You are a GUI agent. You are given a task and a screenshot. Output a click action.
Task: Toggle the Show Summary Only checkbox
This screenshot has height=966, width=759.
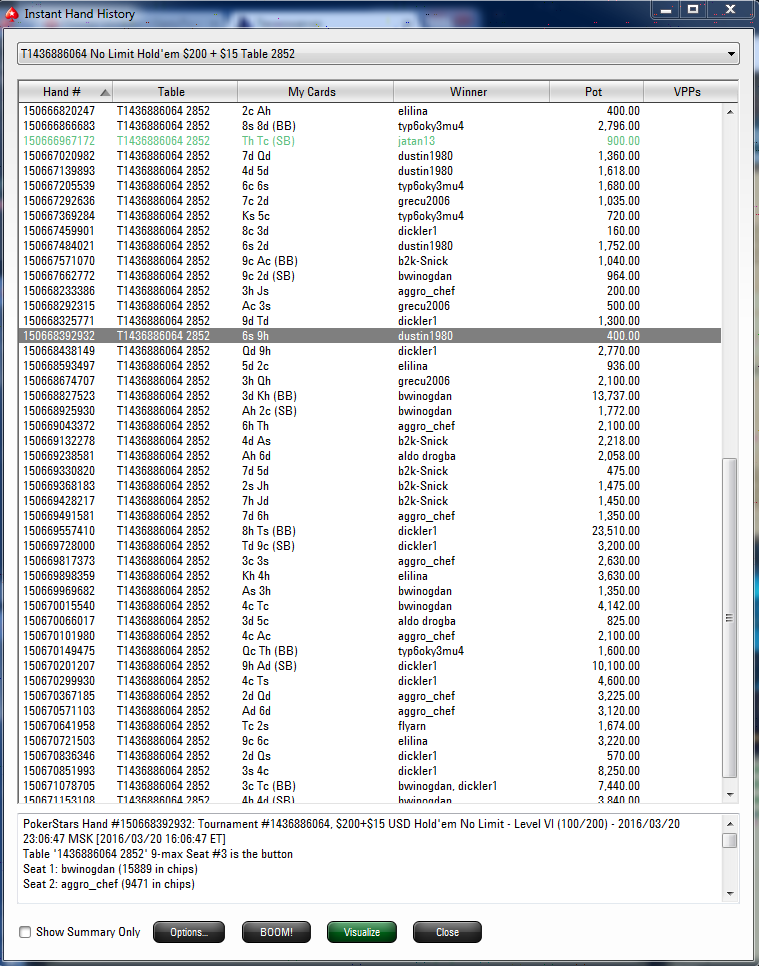tap(25, 932)
